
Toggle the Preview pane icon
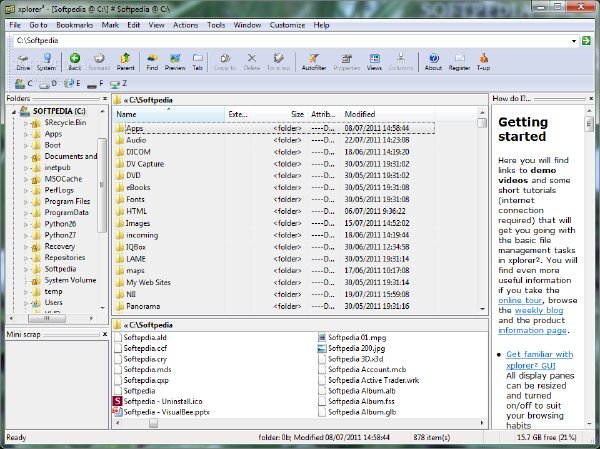175,62
